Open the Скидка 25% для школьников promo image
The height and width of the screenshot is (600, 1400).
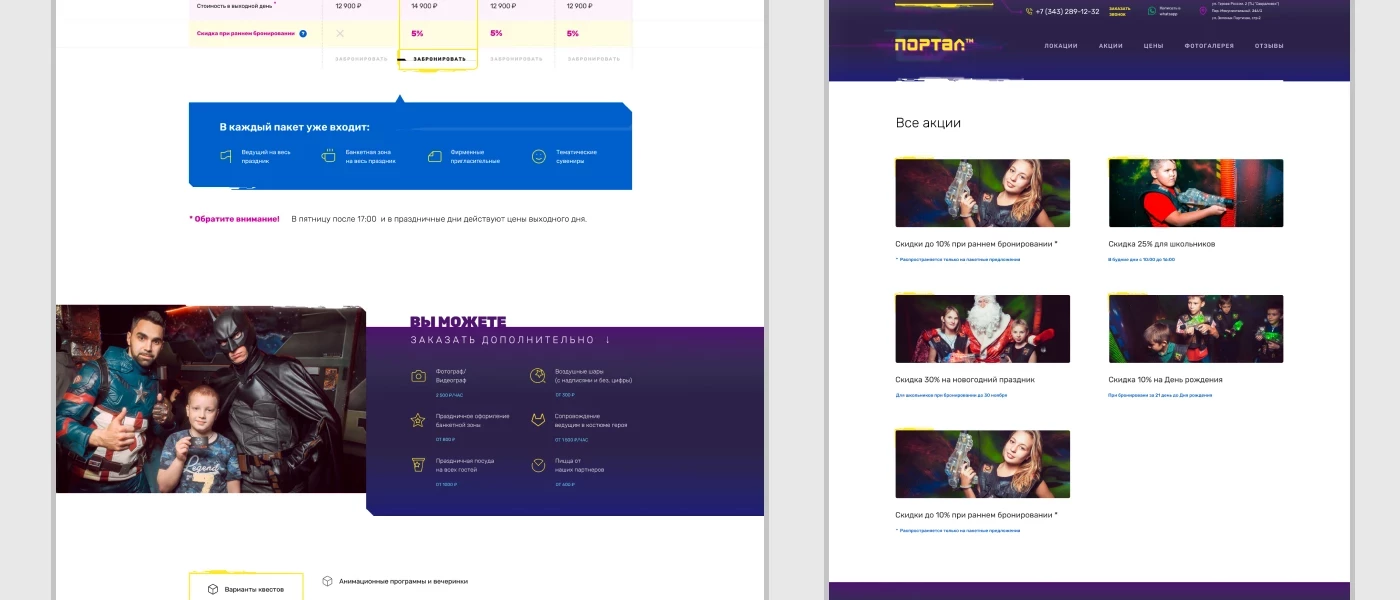[1195, 193]
